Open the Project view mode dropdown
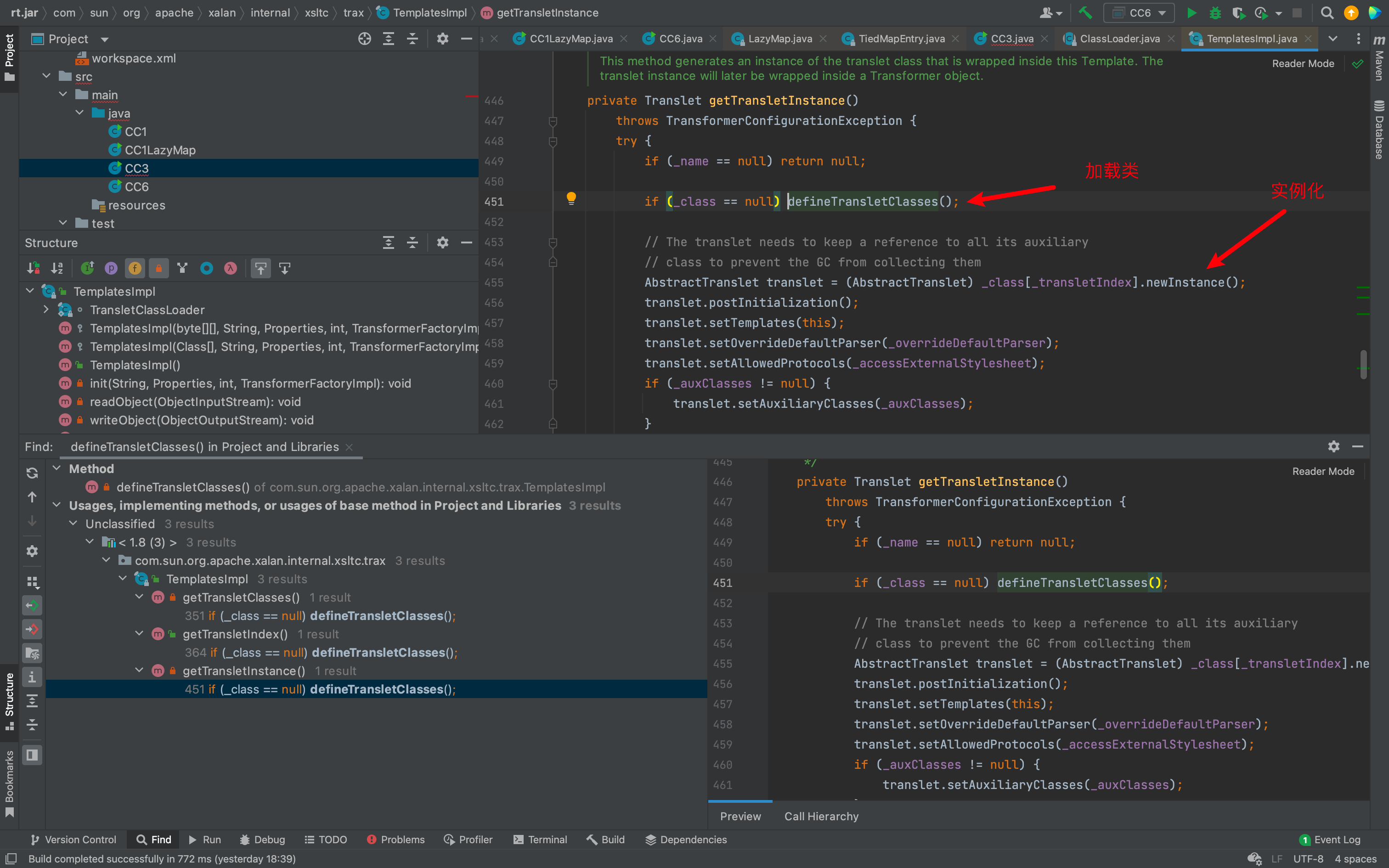Image resolution: width=1389 pixels, height=868 pixels. pyautogui.click(x=104, y=39)
